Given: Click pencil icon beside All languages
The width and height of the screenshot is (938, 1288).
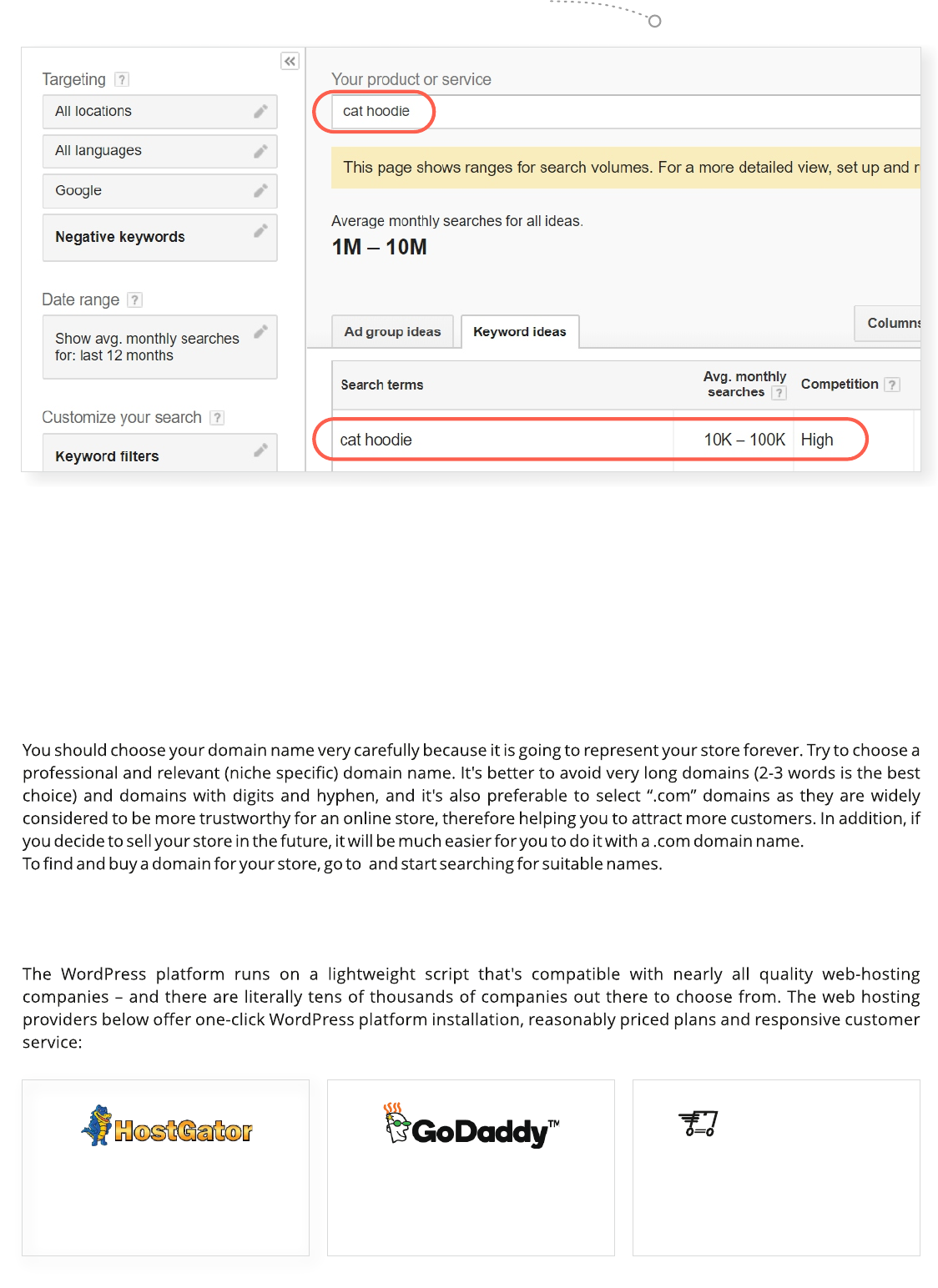Looking at the screenshot, I should tap(260, 151).
